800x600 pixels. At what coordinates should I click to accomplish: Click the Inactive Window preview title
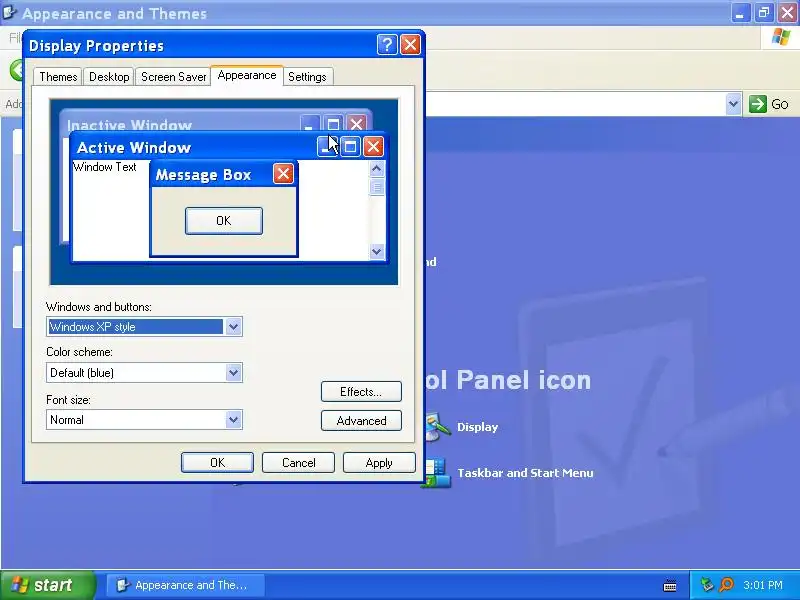130,126
